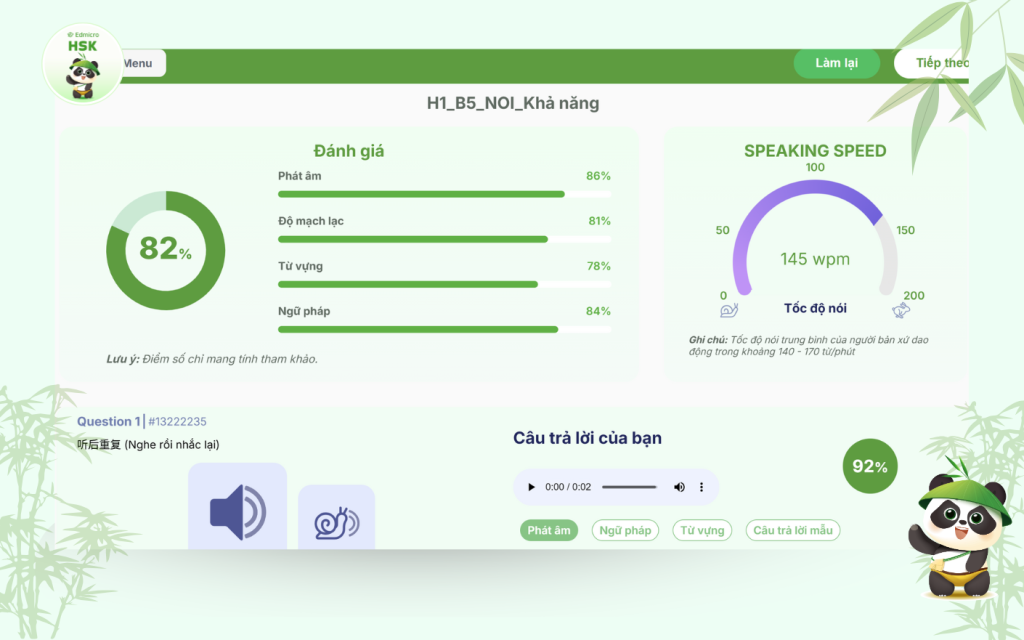Play slow audio with the snail speaker icon
The height and width of the screenshot is (640, 1024).
[x=336, y=520]
